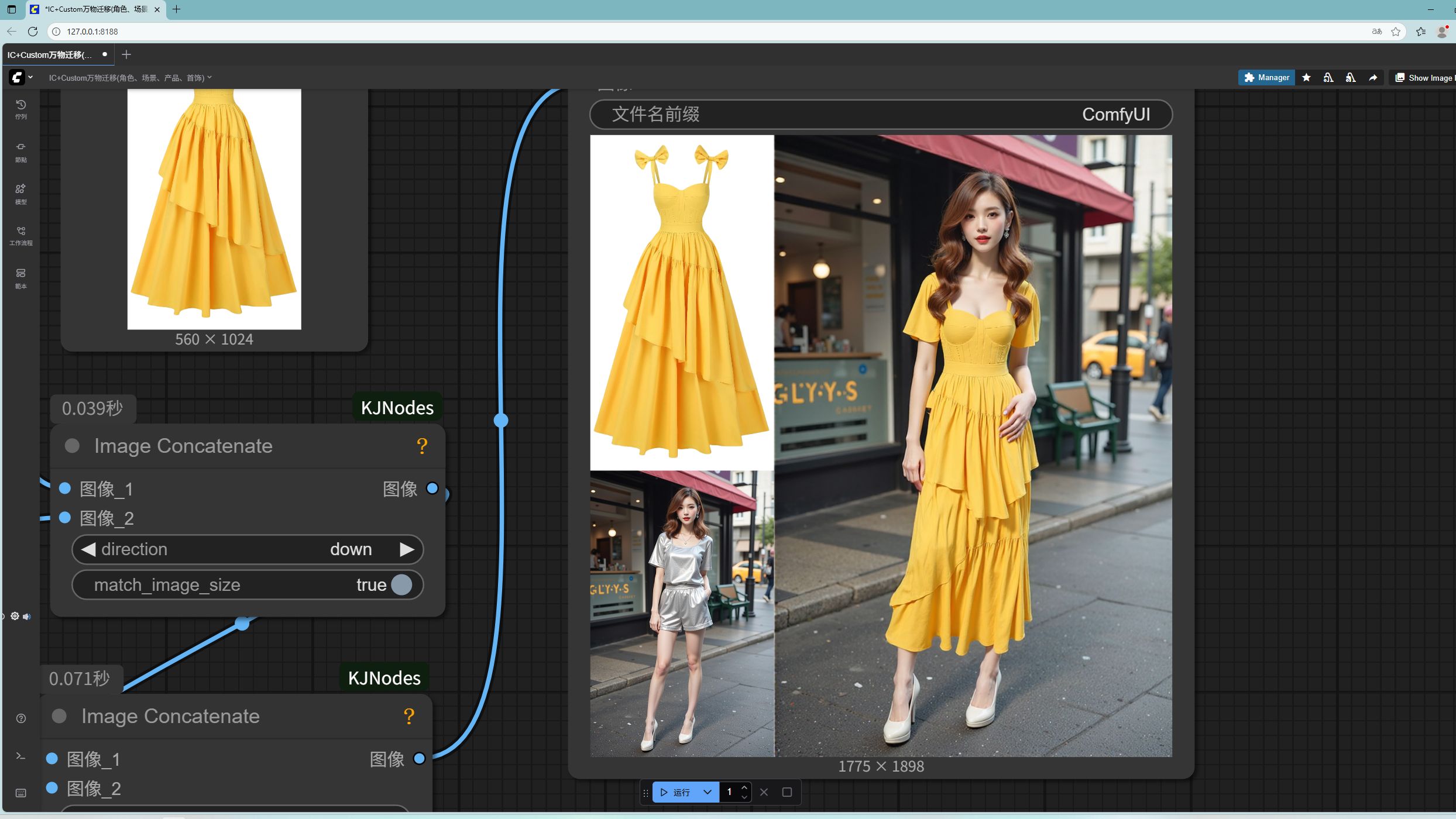This screenshot has height=819, width=1456.
Task: Open the Queue (佇列) sidebar panel
Action: click(x=20, y=109)
